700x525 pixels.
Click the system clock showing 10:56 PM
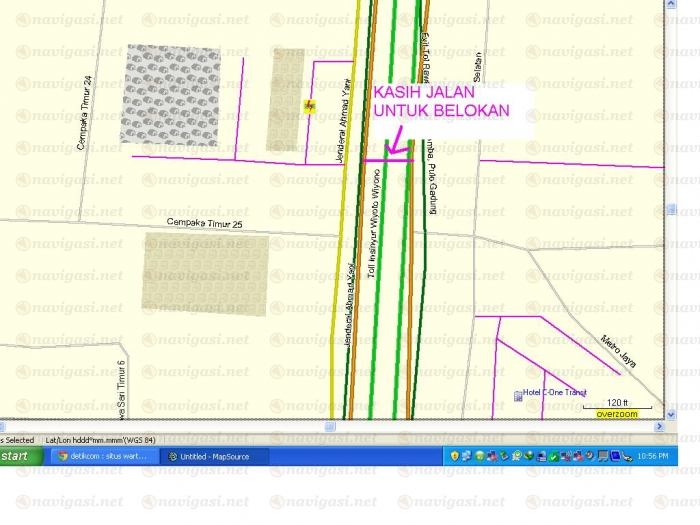(653, 456)
